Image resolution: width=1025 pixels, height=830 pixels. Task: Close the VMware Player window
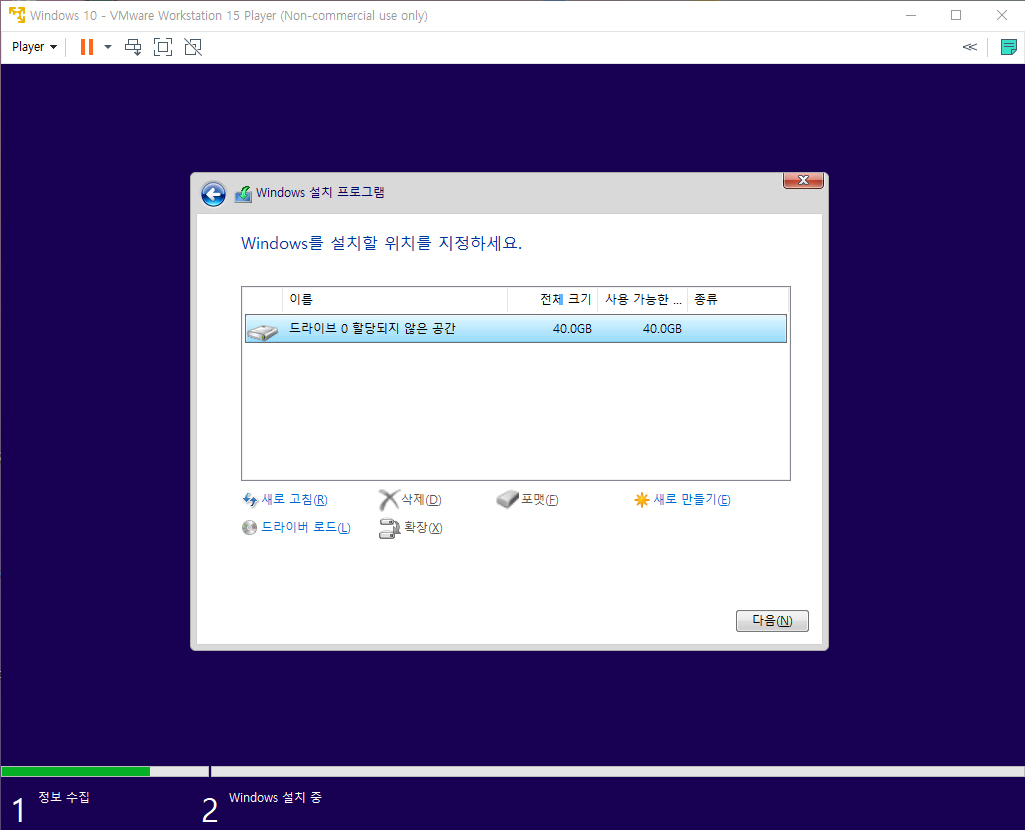pos(1001,15)
